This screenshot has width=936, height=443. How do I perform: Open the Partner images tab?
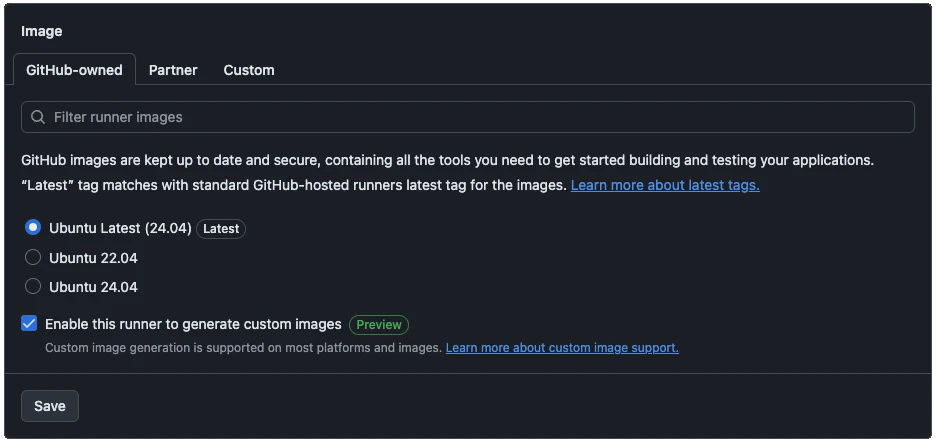[x=173, y=70]
